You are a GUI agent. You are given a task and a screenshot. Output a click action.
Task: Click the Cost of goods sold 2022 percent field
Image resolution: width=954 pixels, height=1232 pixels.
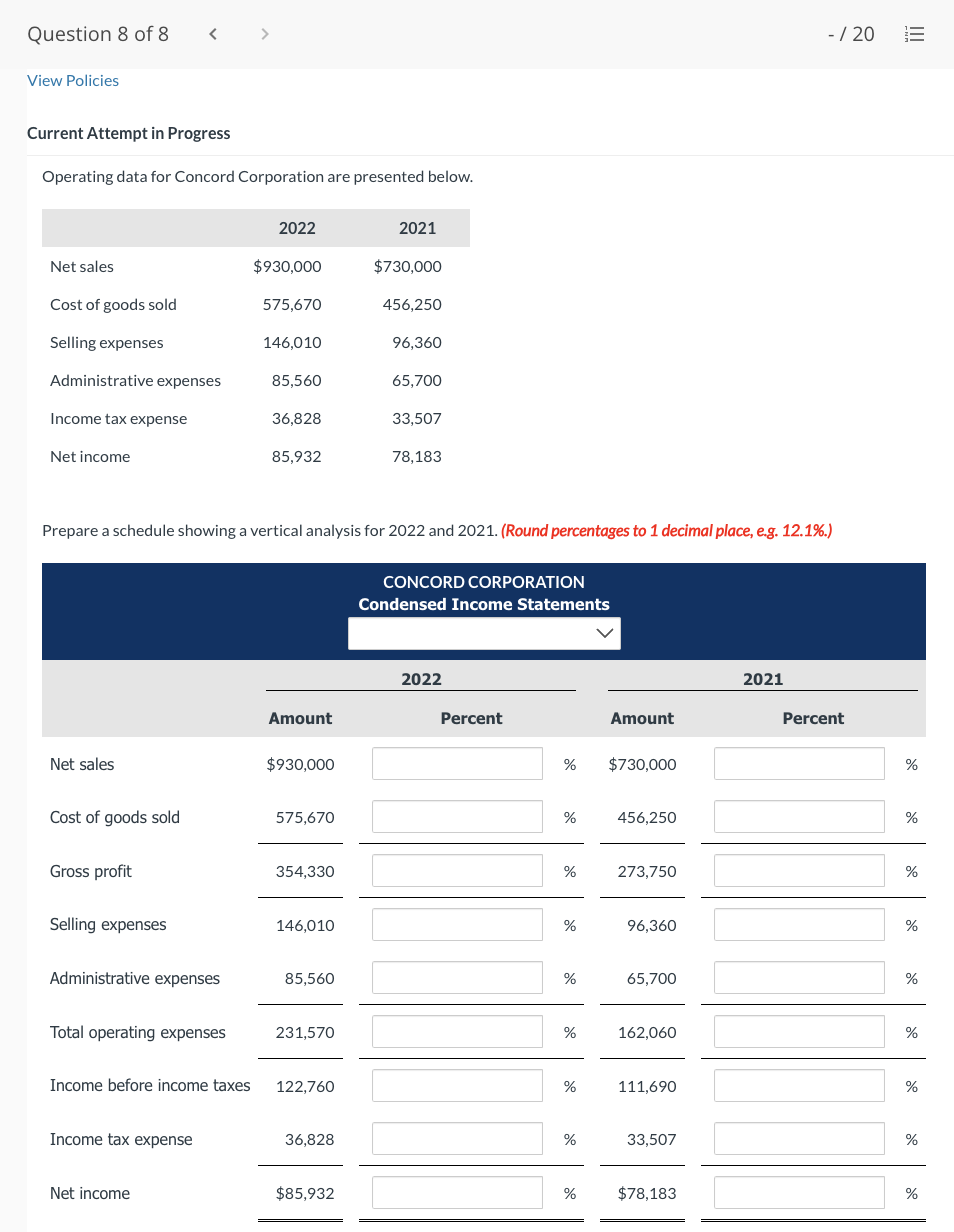click(457, 816)
